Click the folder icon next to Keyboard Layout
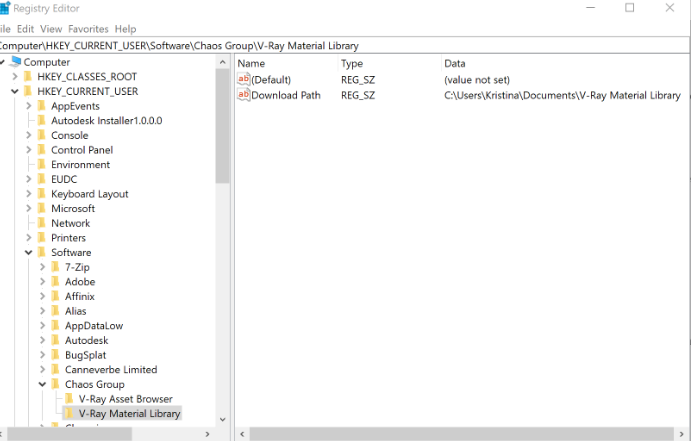This screenshot has height=441, width=693. pos(42,194)
